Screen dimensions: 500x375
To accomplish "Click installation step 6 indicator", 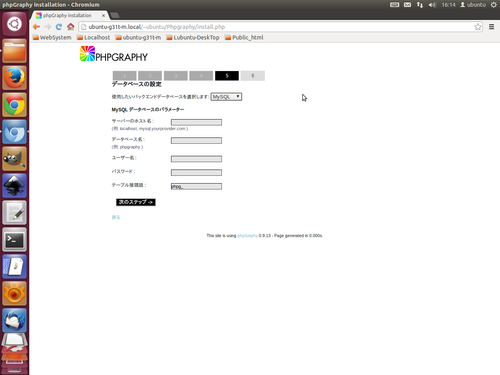I will [253, 76].
